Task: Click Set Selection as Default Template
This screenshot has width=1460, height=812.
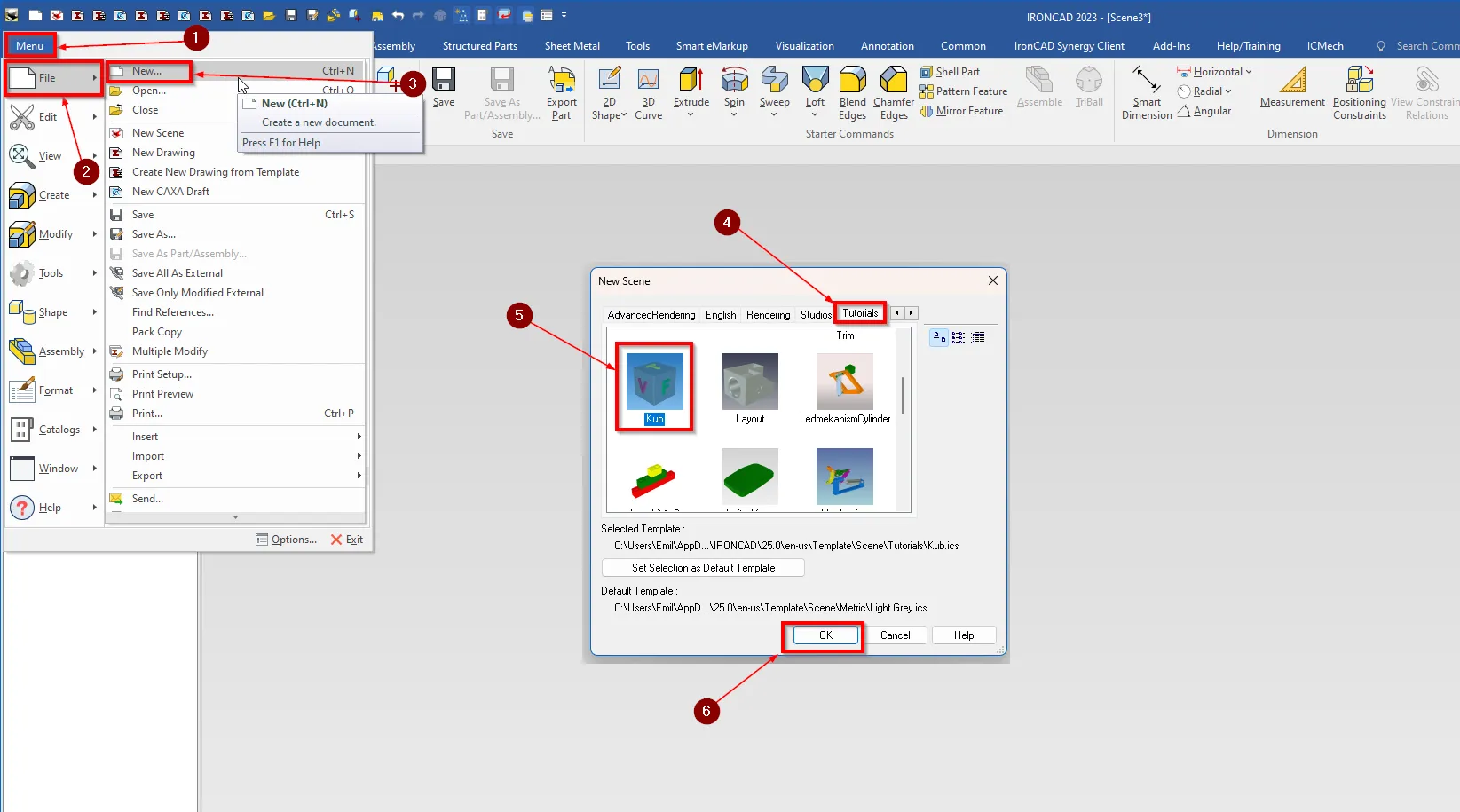Action: [702, 567]
